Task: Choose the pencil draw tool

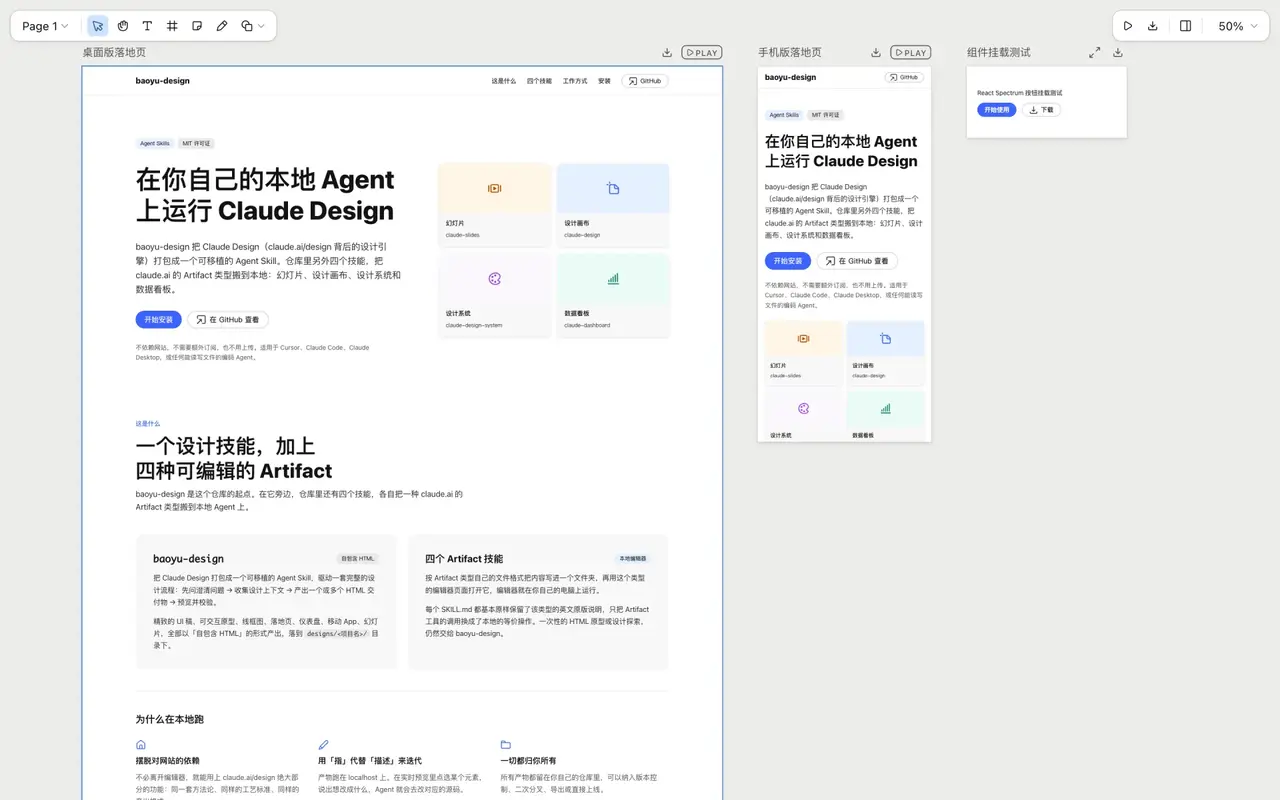Action: point(222,26)
